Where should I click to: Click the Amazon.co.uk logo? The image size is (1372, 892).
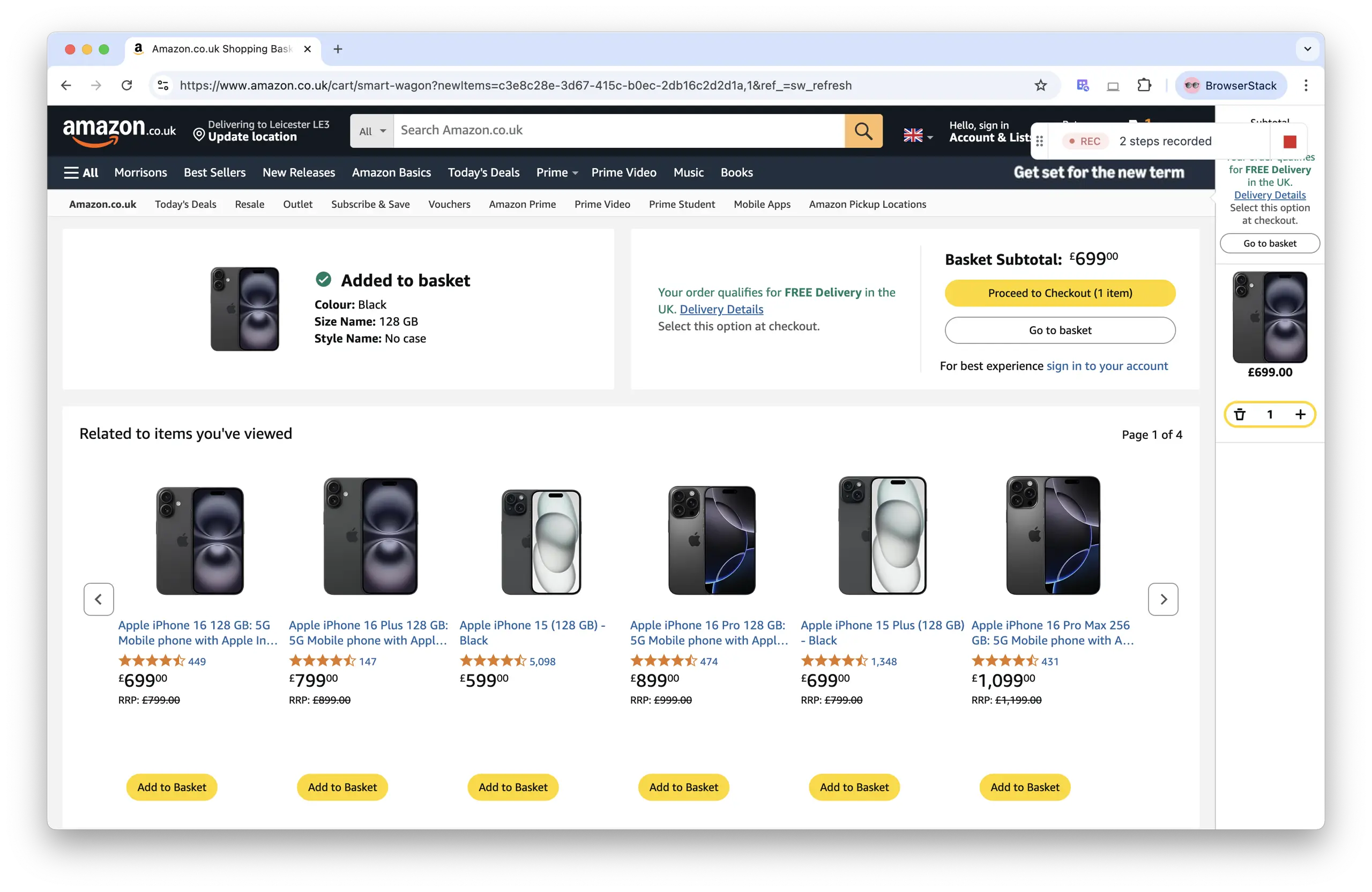click(x=120, y=131)
